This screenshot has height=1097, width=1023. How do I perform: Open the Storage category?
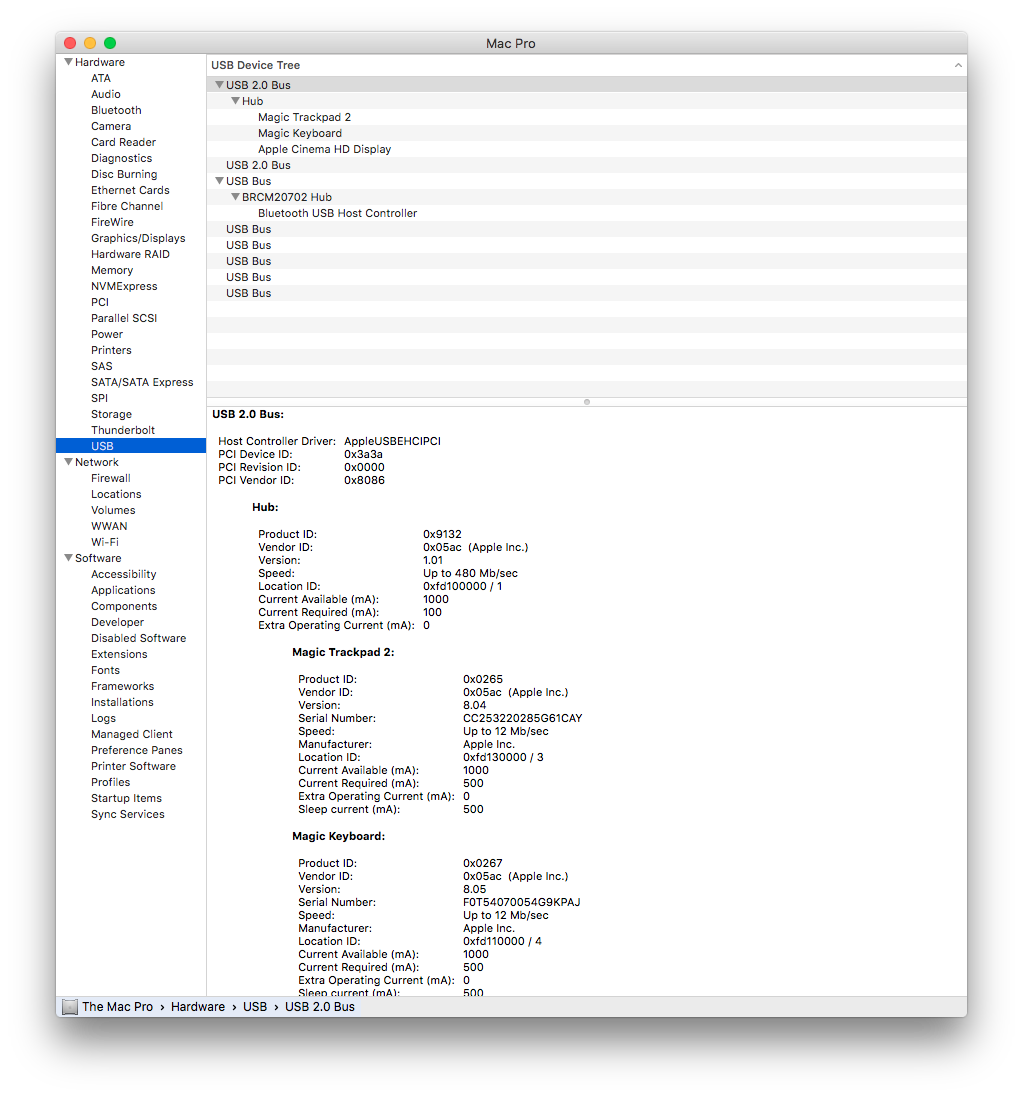click(111, 414)
